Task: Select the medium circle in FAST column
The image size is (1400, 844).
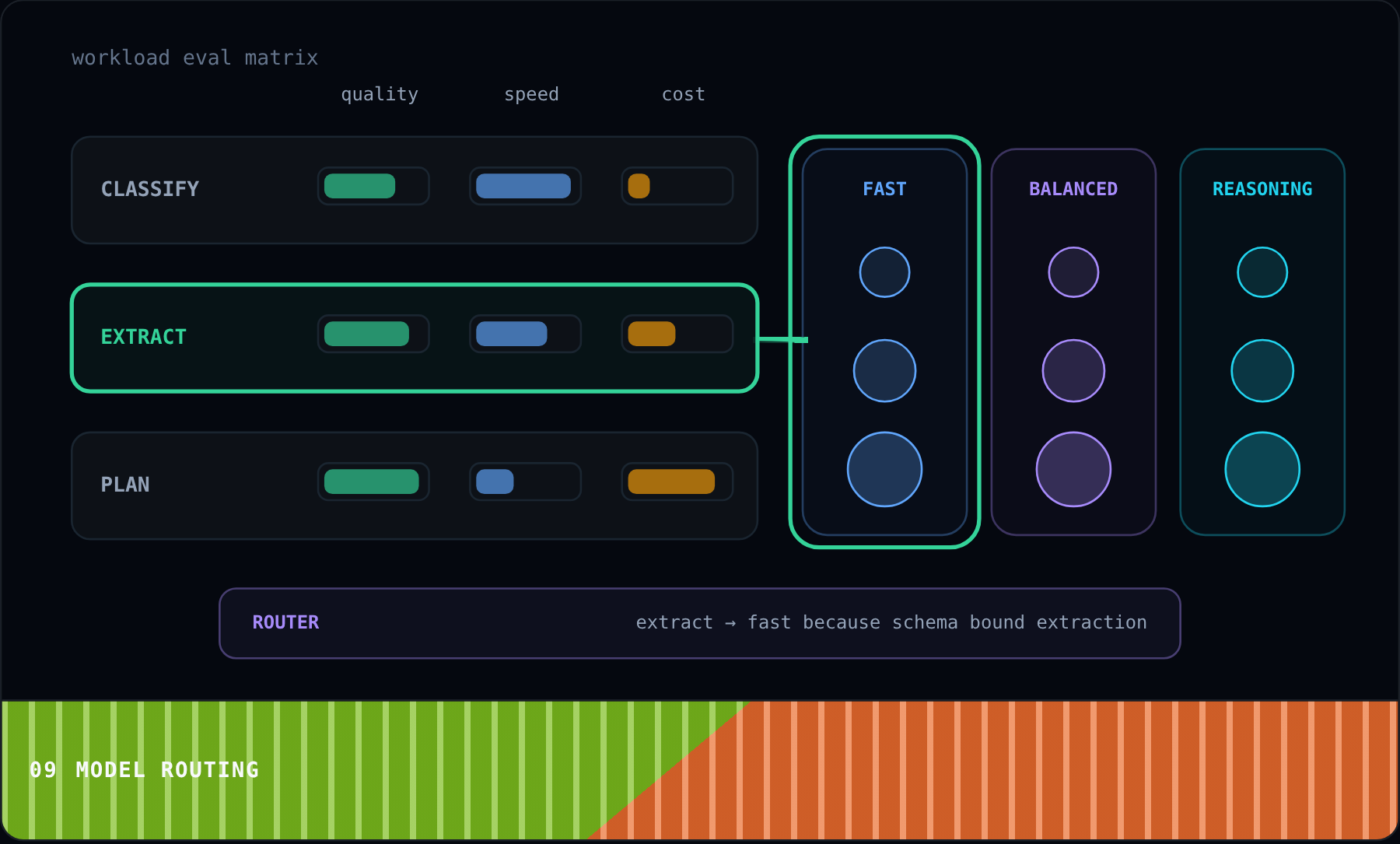Action: 884,371
